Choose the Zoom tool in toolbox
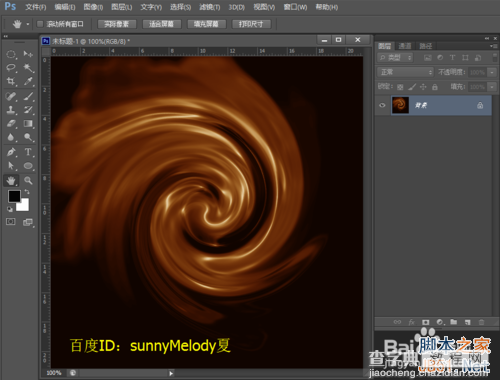 pyautogui.click(x=28, y=181)
